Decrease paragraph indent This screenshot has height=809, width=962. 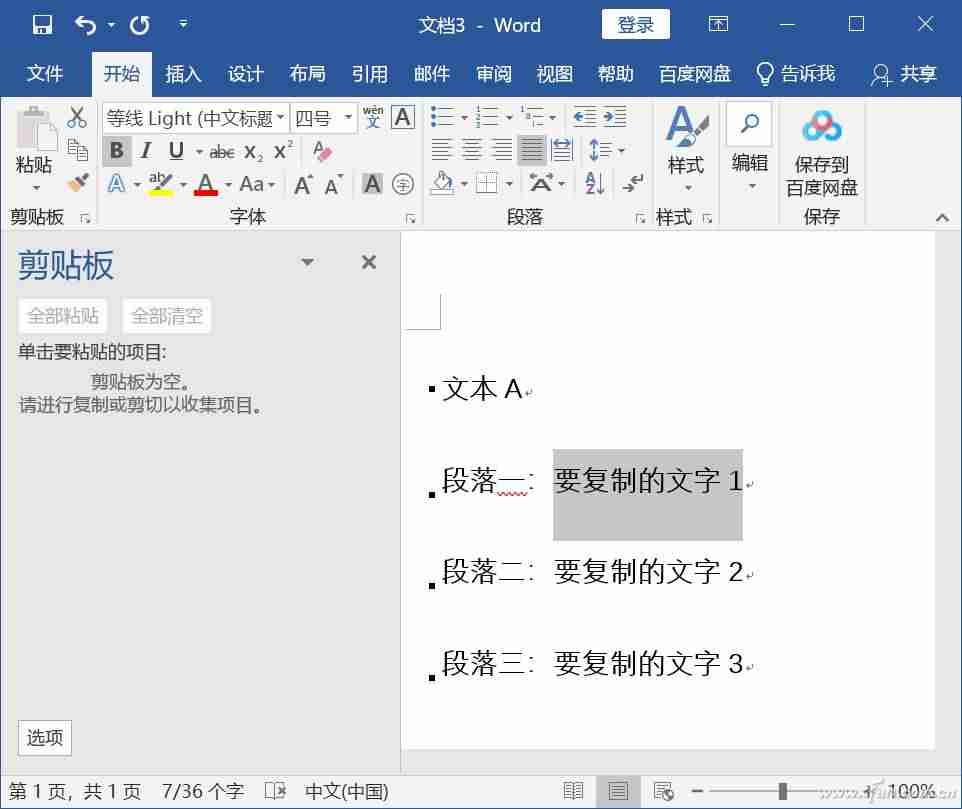pos(585,116)
